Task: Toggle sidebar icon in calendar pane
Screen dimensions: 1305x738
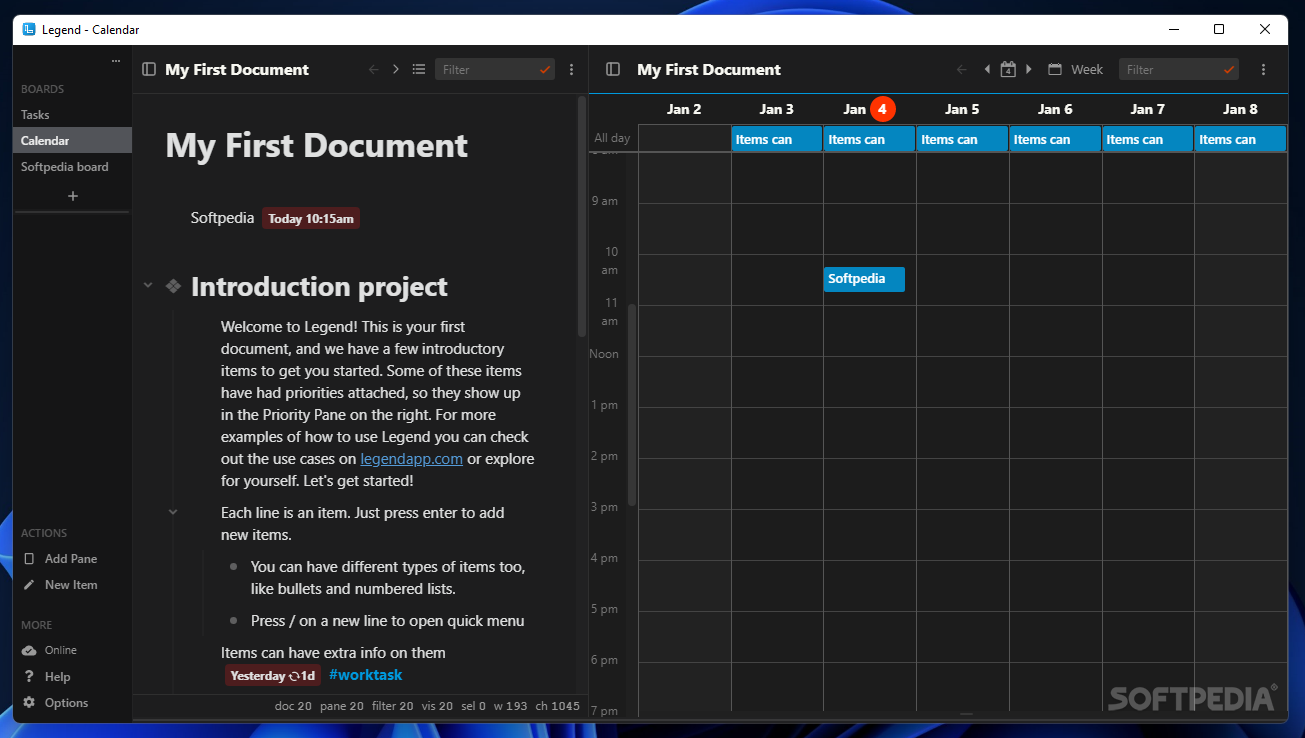Action: (614, 70)
